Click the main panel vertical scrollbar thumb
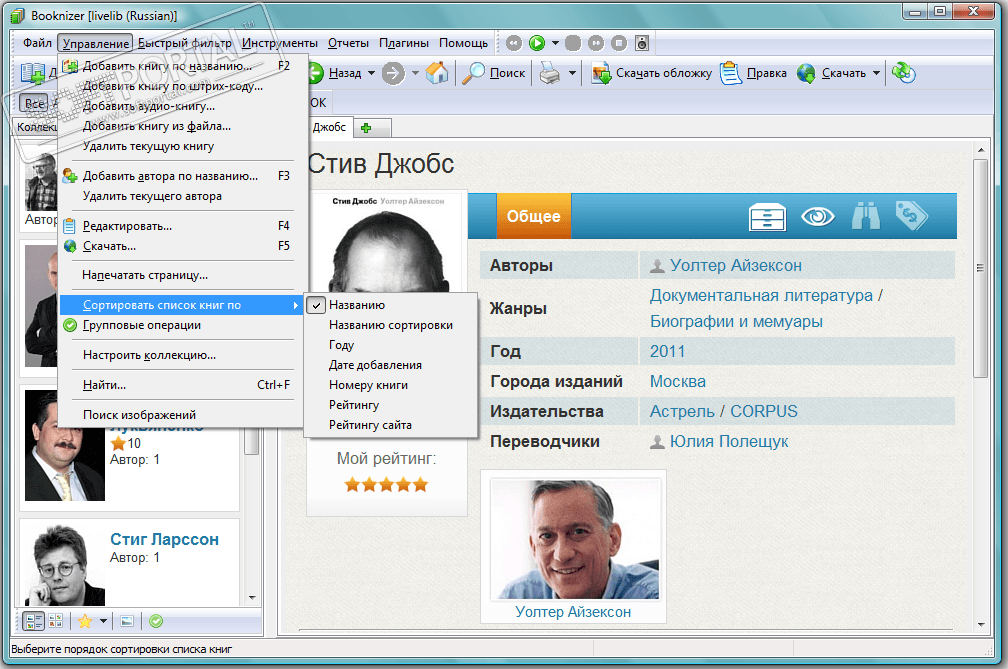This screenshot has width=1008, height=669. point(980,268)
